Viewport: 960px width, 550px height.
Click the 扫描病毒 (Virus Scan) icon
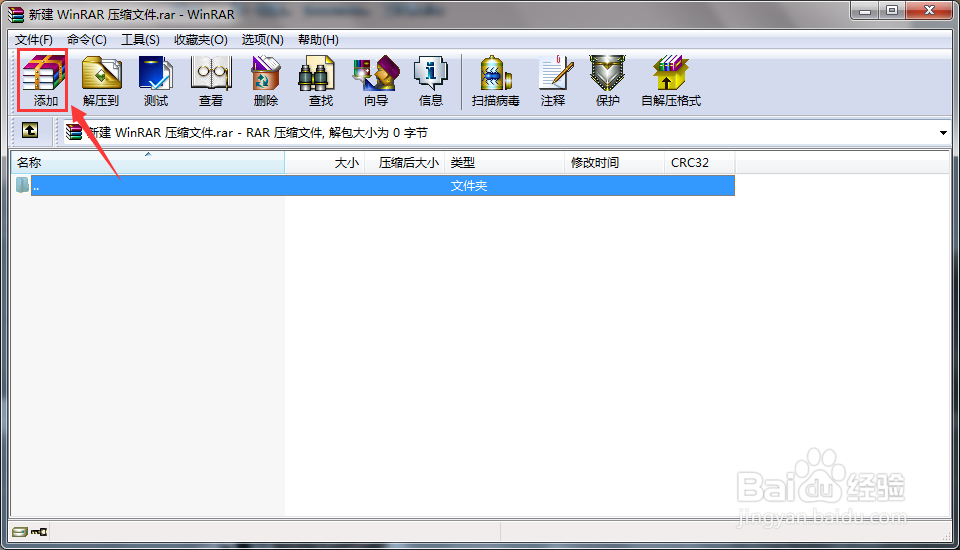coord(495,80)
